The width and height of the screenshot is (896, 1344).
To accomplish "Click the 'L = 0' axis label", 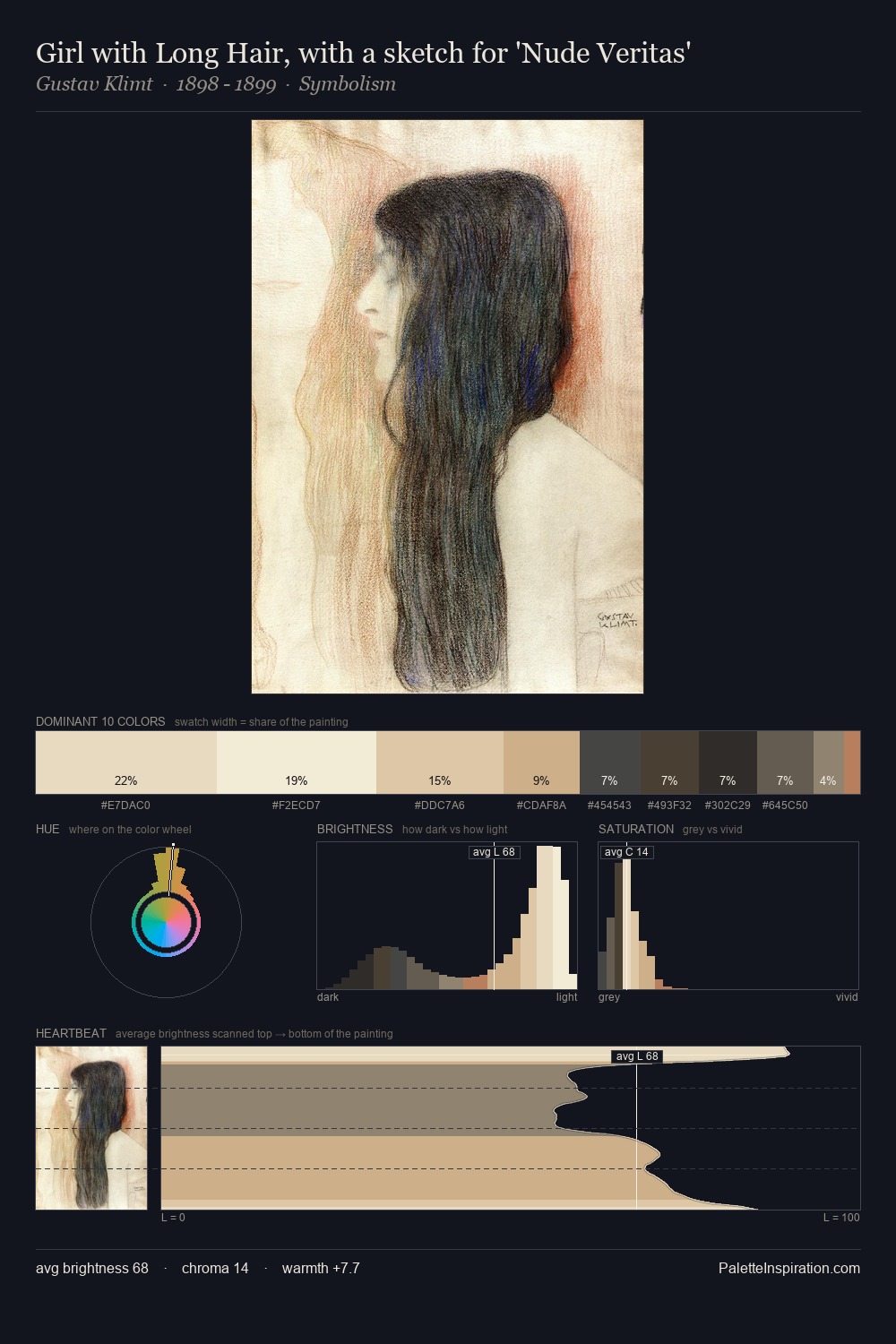I will point(173,1218).
